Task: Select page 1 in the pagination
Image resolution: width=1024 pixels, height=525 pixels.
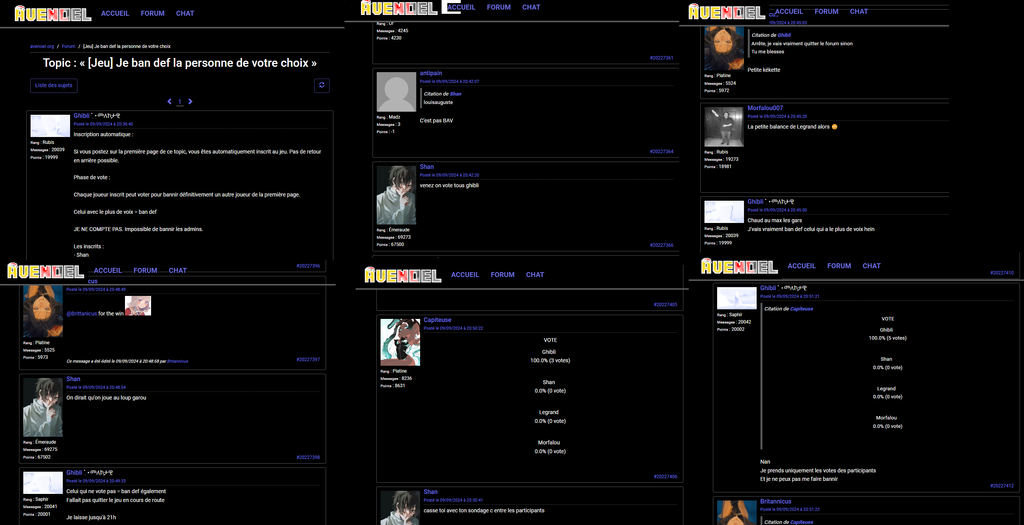Action: pyautogui.click(x=180, y=102)
